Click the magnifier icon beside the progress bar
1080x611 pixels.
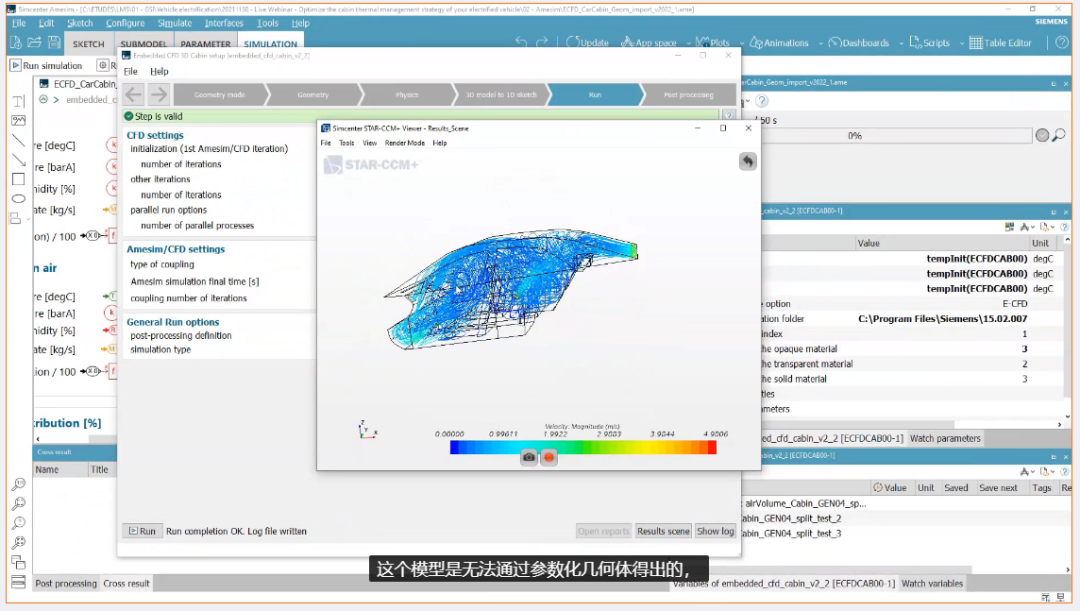point(1059,135)
